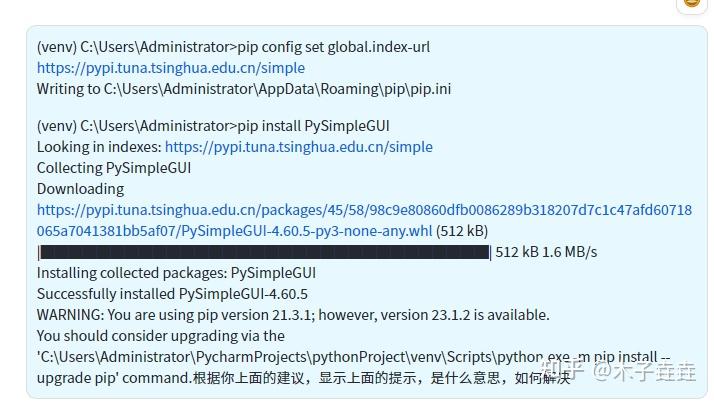Click the black download progress bar
The image size is (714, 401).
pos(264,252)
